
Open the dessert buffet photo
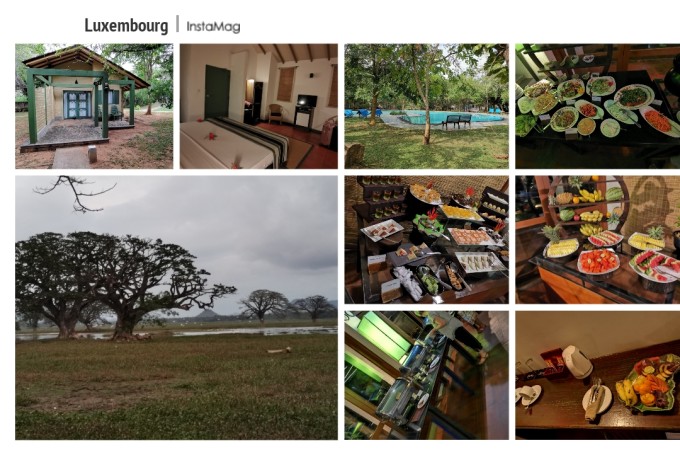(427, 240)
